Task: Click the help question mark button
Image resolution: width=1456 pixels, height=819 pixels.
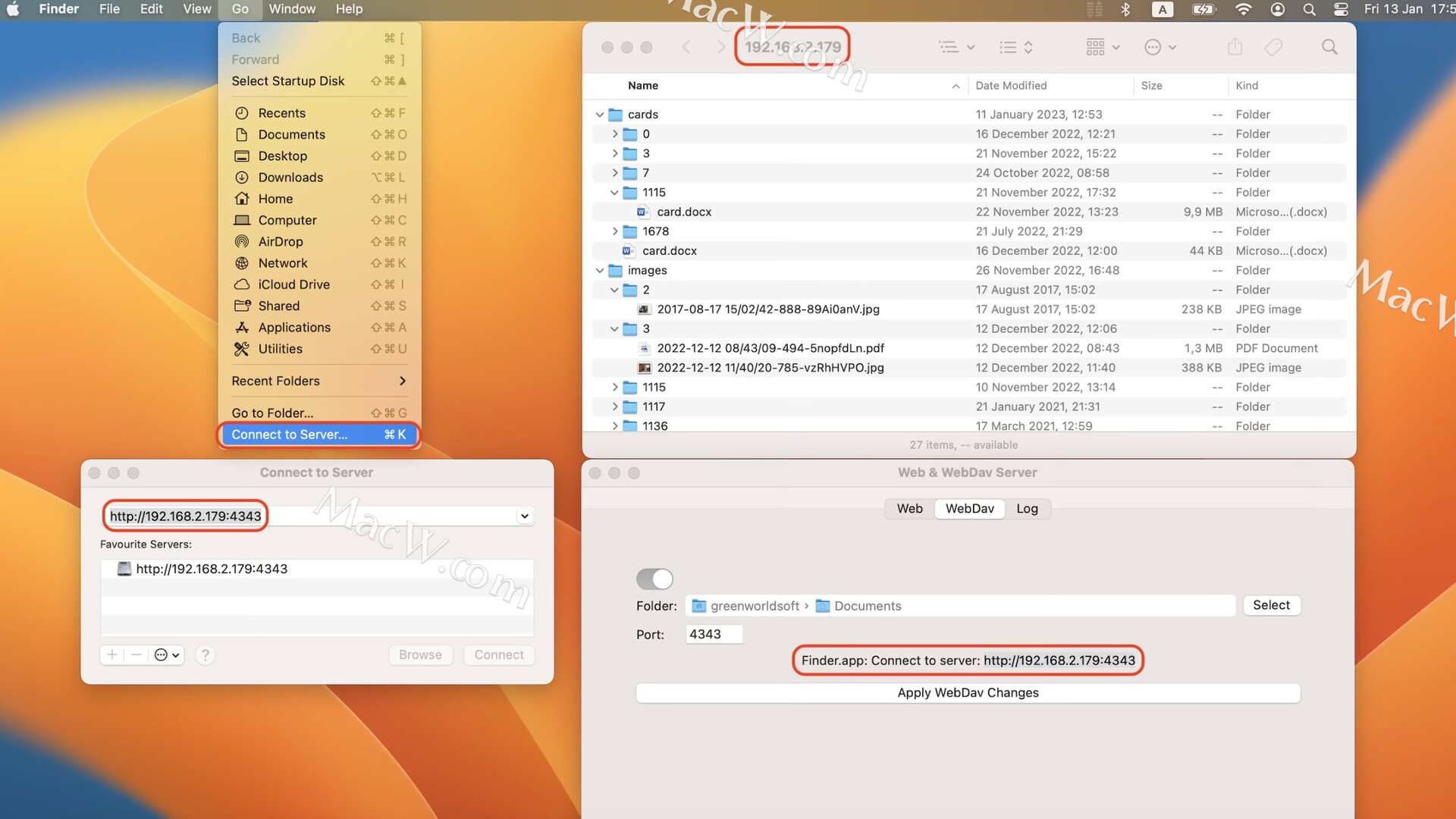Action: pos(205,655)
